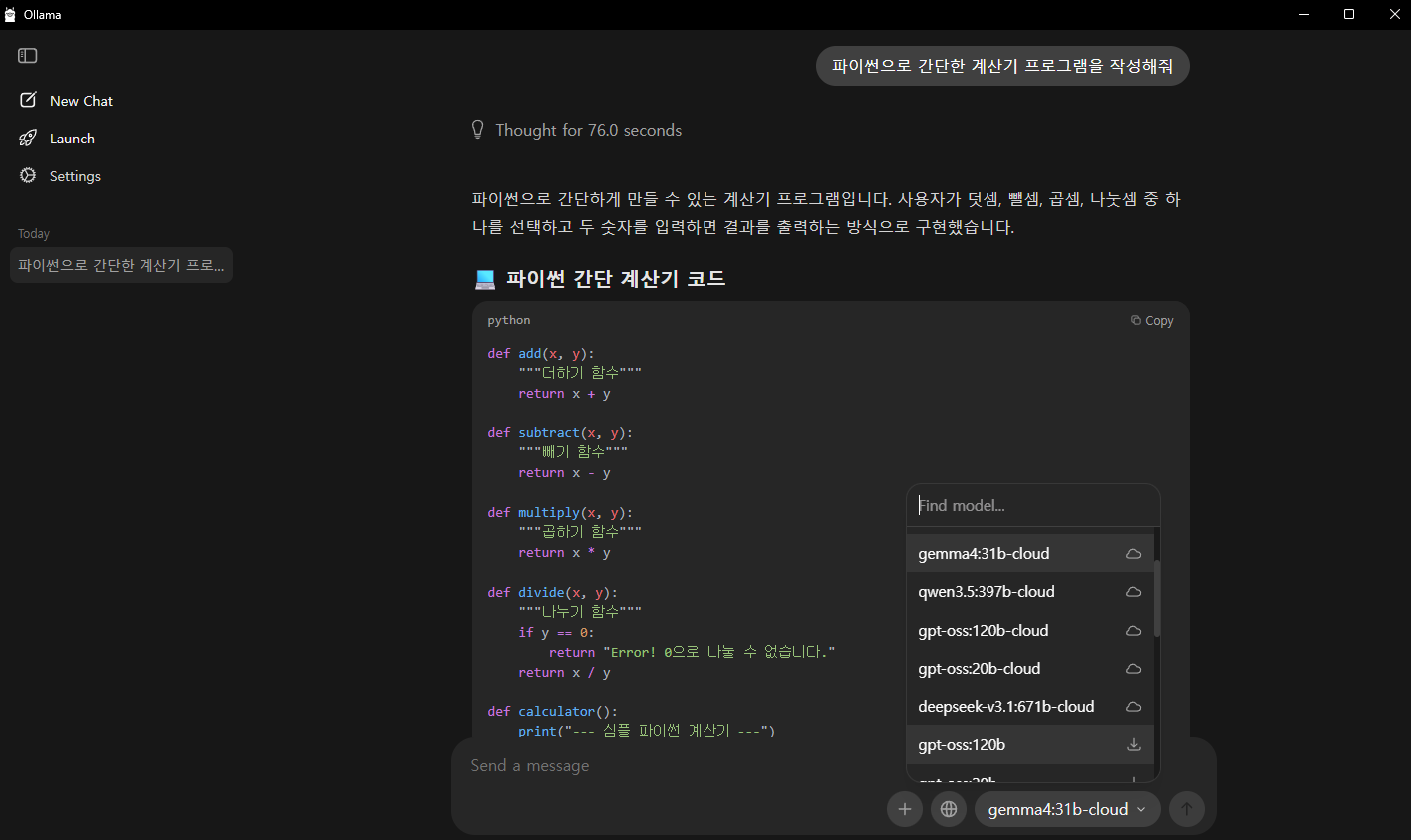Select deepseek-v3.1:671b-cloud model

coord(1029,707)
